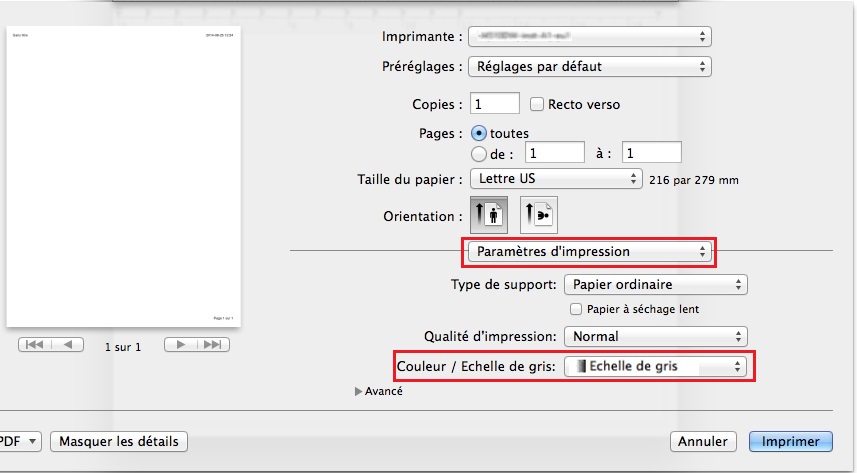
Task: Click the '216 par 279 mm' size text
Action: (694, 180)
